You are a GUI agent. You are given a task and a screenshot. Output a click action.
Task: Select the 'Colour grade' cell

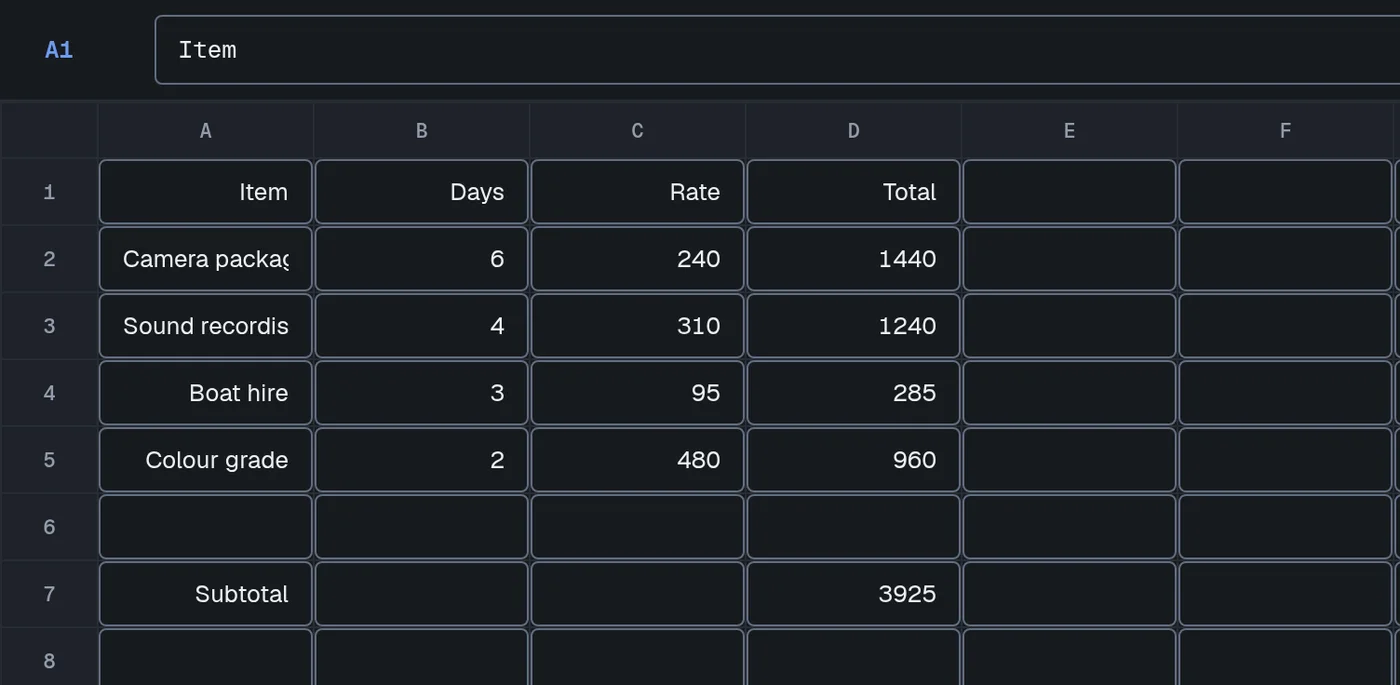coord(206,460)
